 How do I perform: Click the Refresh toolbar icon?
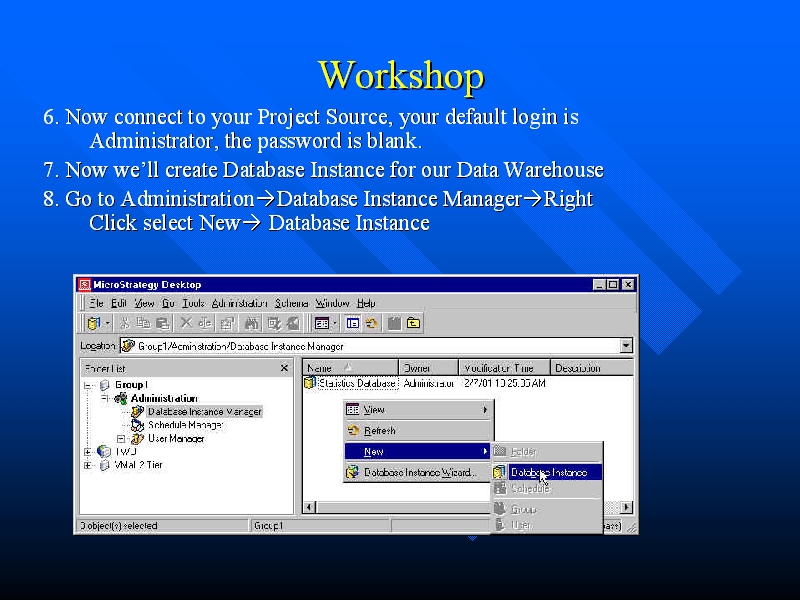[371, 323]
